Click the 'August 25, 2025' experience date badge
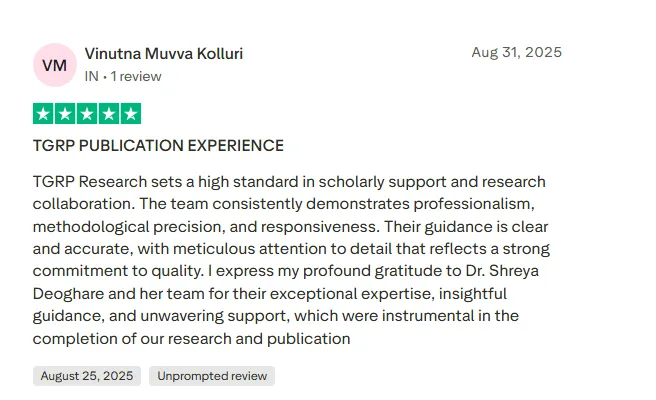656x400 pixels. (87, 376)
